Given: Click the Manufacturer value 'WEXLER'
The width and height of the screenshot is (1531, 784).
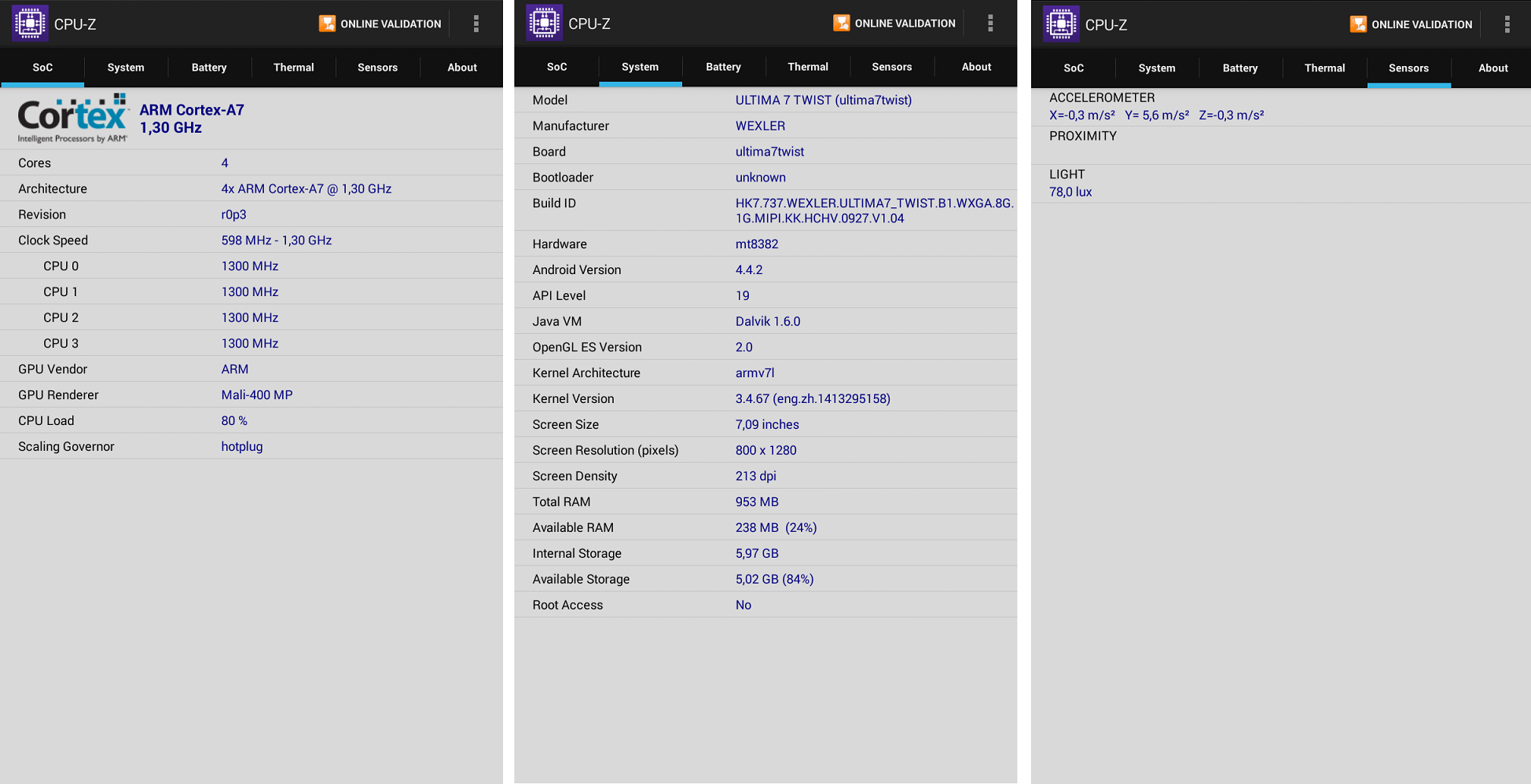Looking at the screenshot, I should coord(760,126).
